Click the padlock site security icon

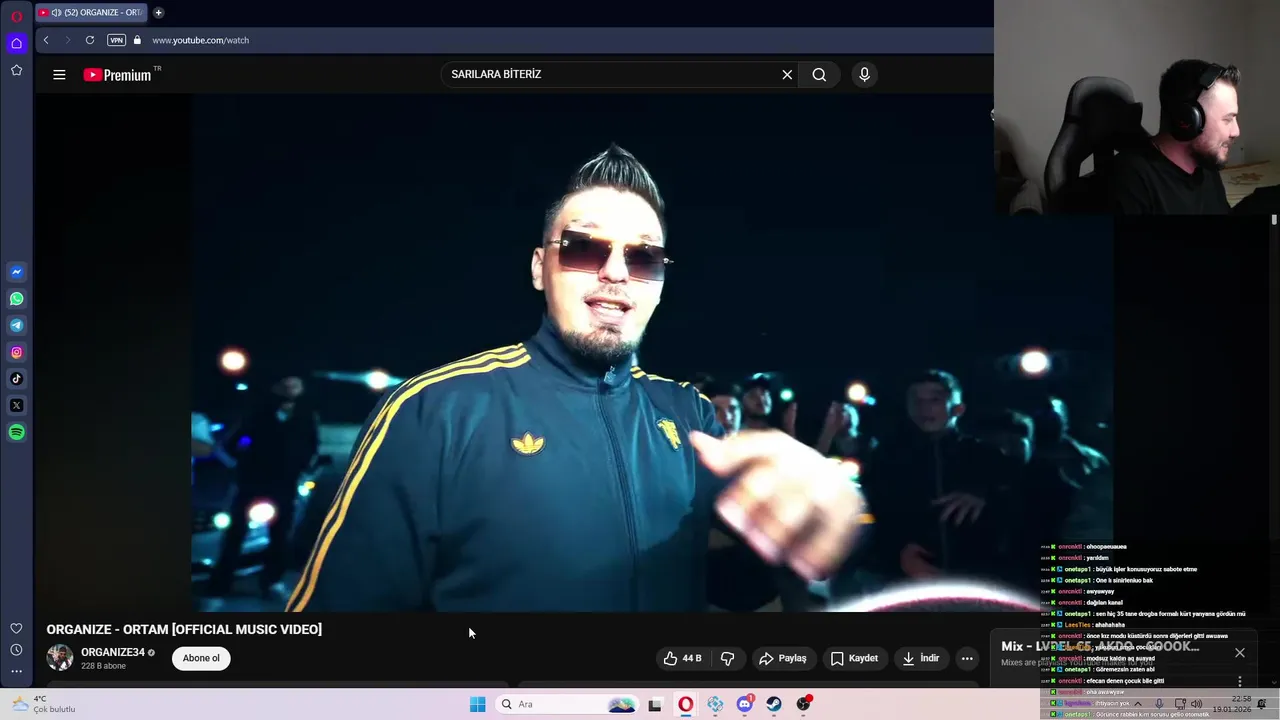click(138, 40)
